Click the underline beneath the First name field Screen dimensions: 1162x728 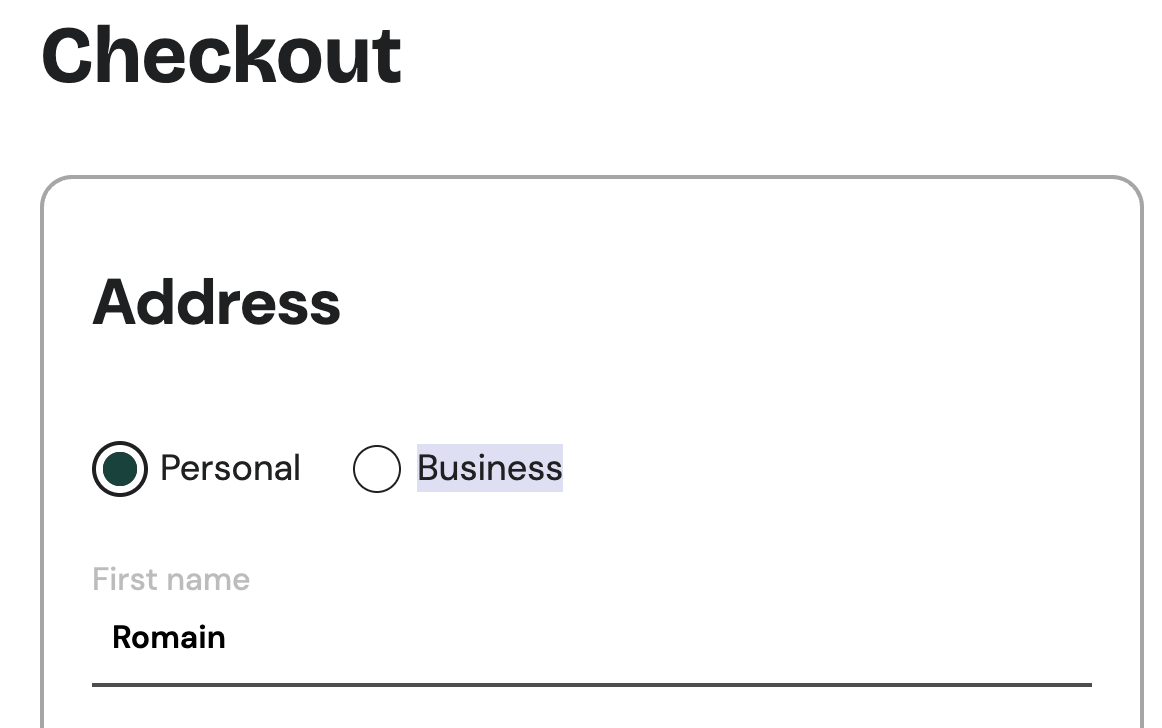point(590,685)
